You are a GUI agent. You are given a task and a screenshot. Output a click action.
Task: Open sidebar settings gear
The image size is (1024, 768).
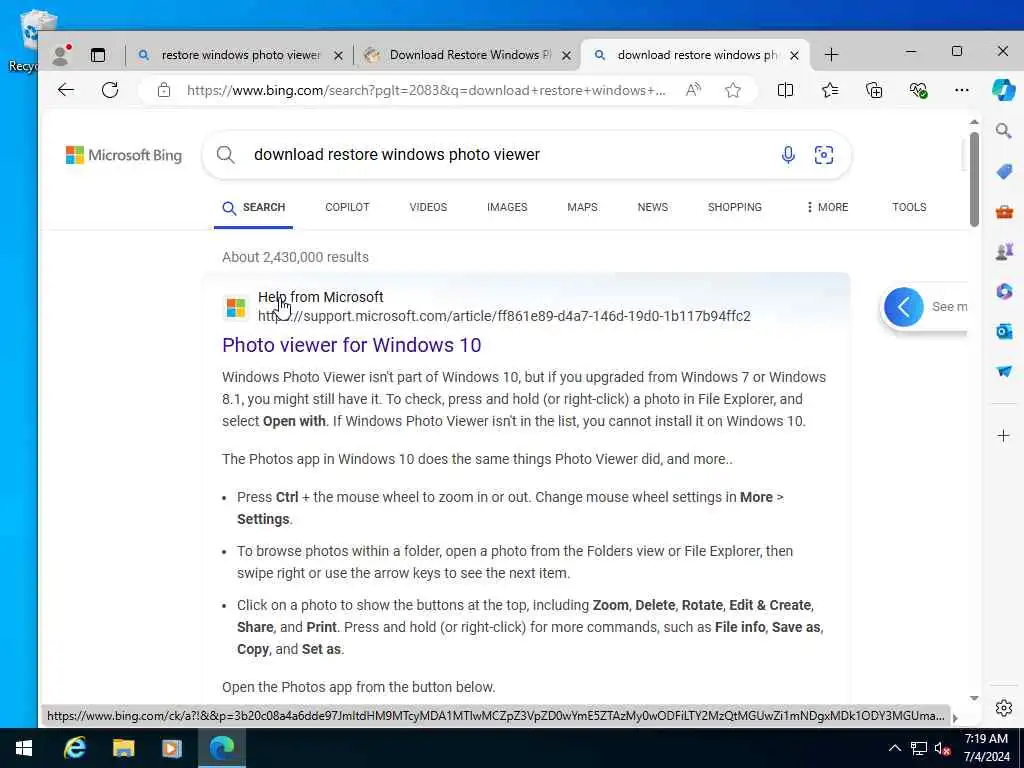(x=1004, y=708)
